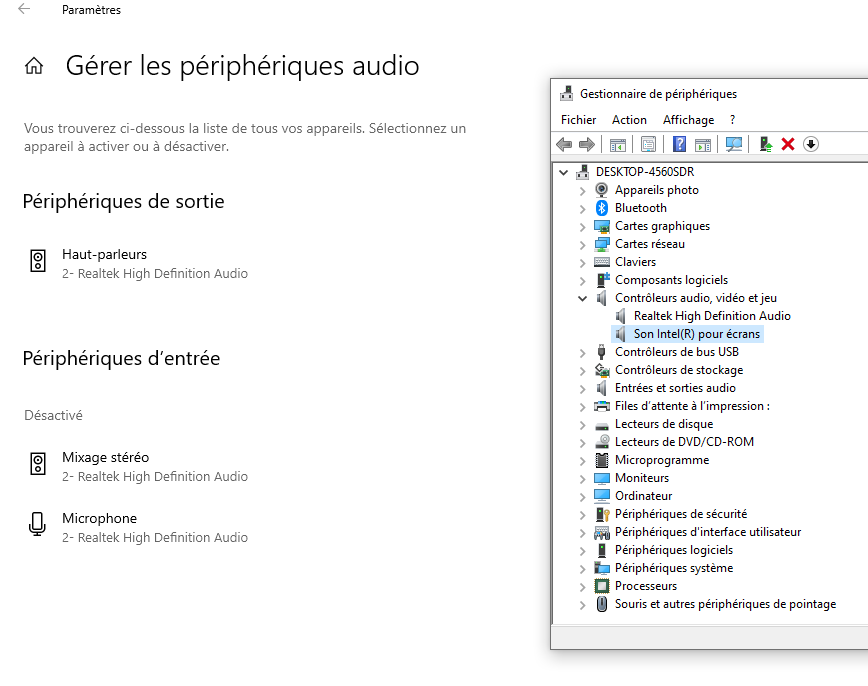Expand the Claviers category

point(582,263)
